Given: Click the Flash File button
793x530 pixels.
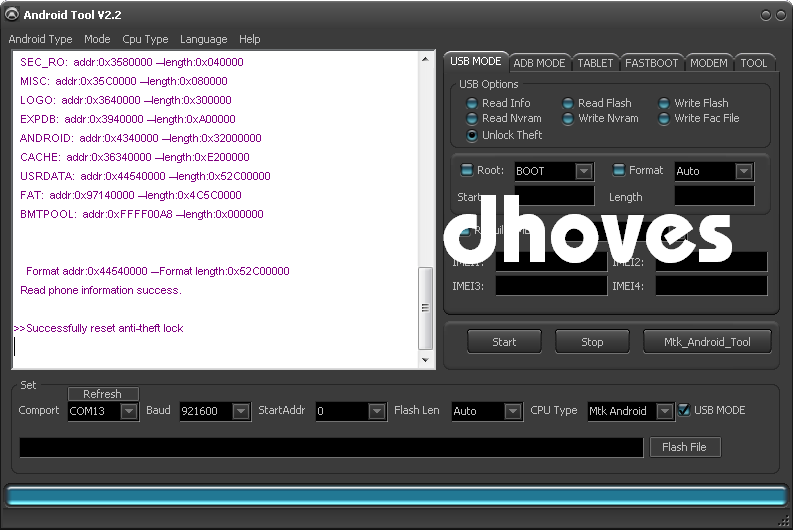Looking at the screenshot, I should (x=684, y=447).
